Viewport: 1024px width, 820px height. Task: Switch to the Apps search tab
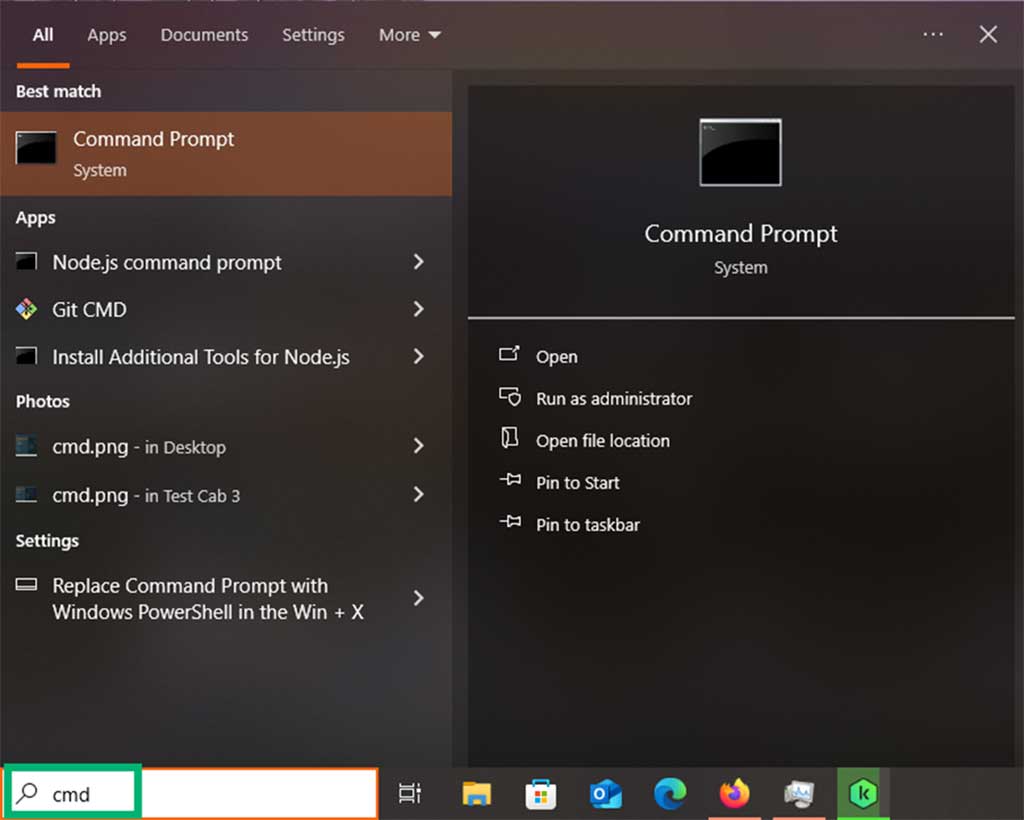tap(106, 34)
